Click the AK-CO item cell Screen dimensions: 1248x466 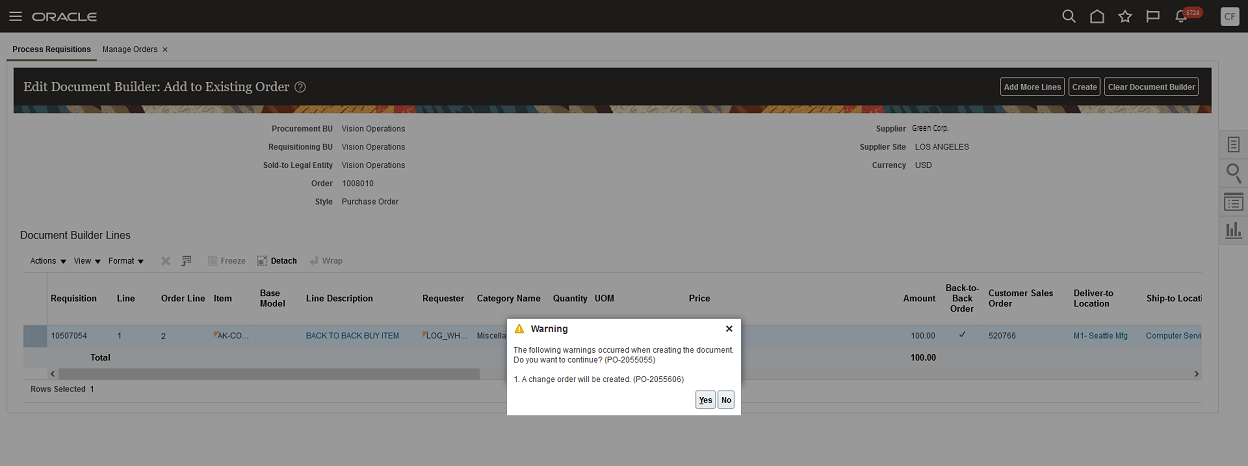coord(231,336)
